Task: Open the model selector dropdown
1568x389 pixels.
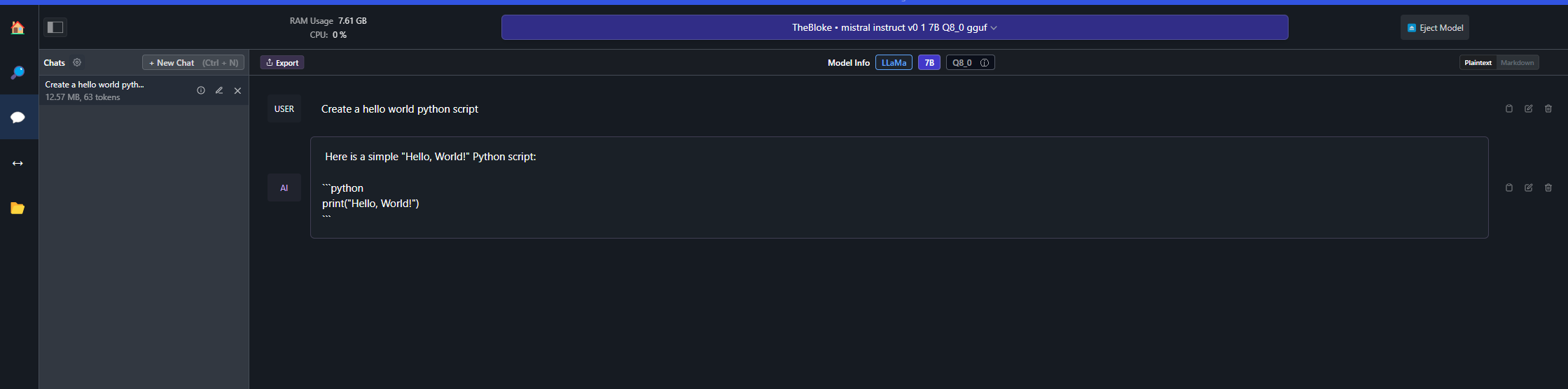Action: coord(894,27)
